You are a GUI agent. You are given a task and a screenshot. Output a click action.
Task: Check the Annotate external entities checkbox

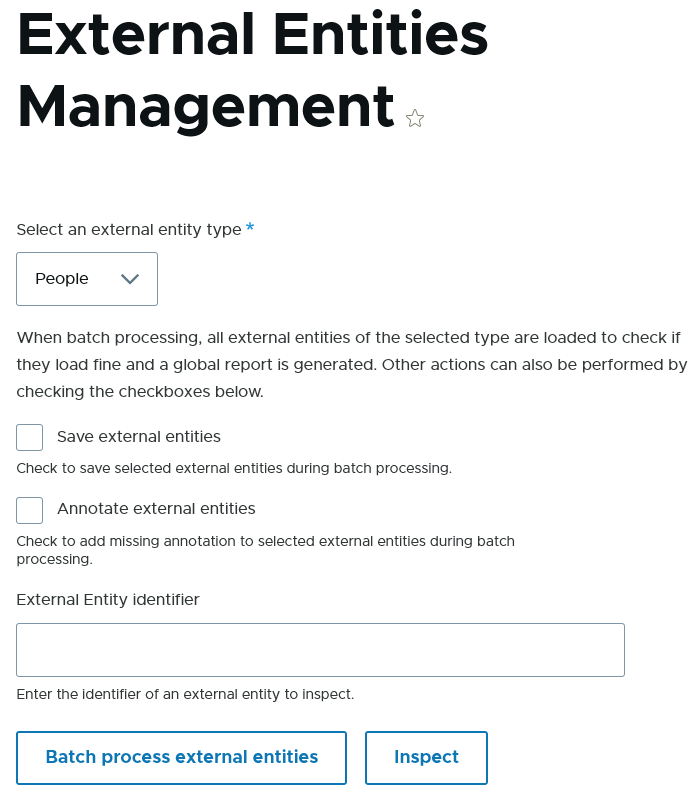[30, 510]
